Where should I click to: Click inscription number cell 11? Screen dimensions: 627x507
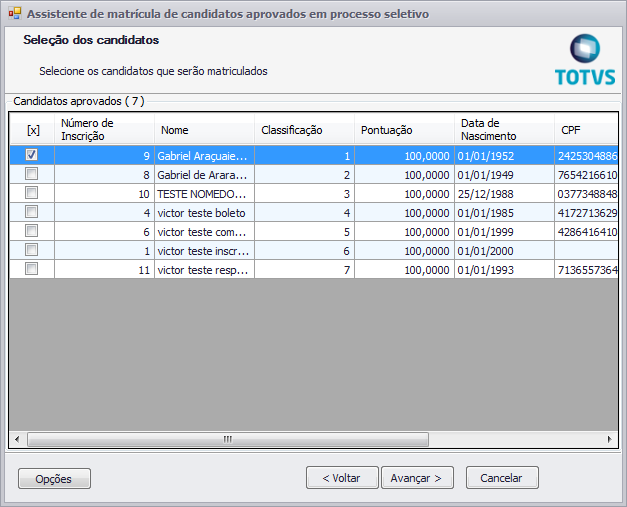point(104,270)
